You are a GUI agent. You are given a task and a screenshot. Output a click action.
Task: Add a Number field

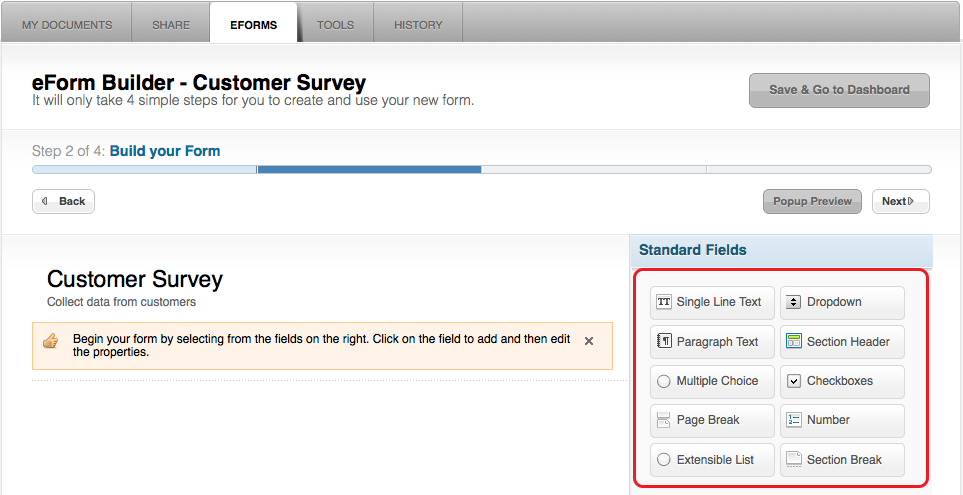[x=842, y=420]
